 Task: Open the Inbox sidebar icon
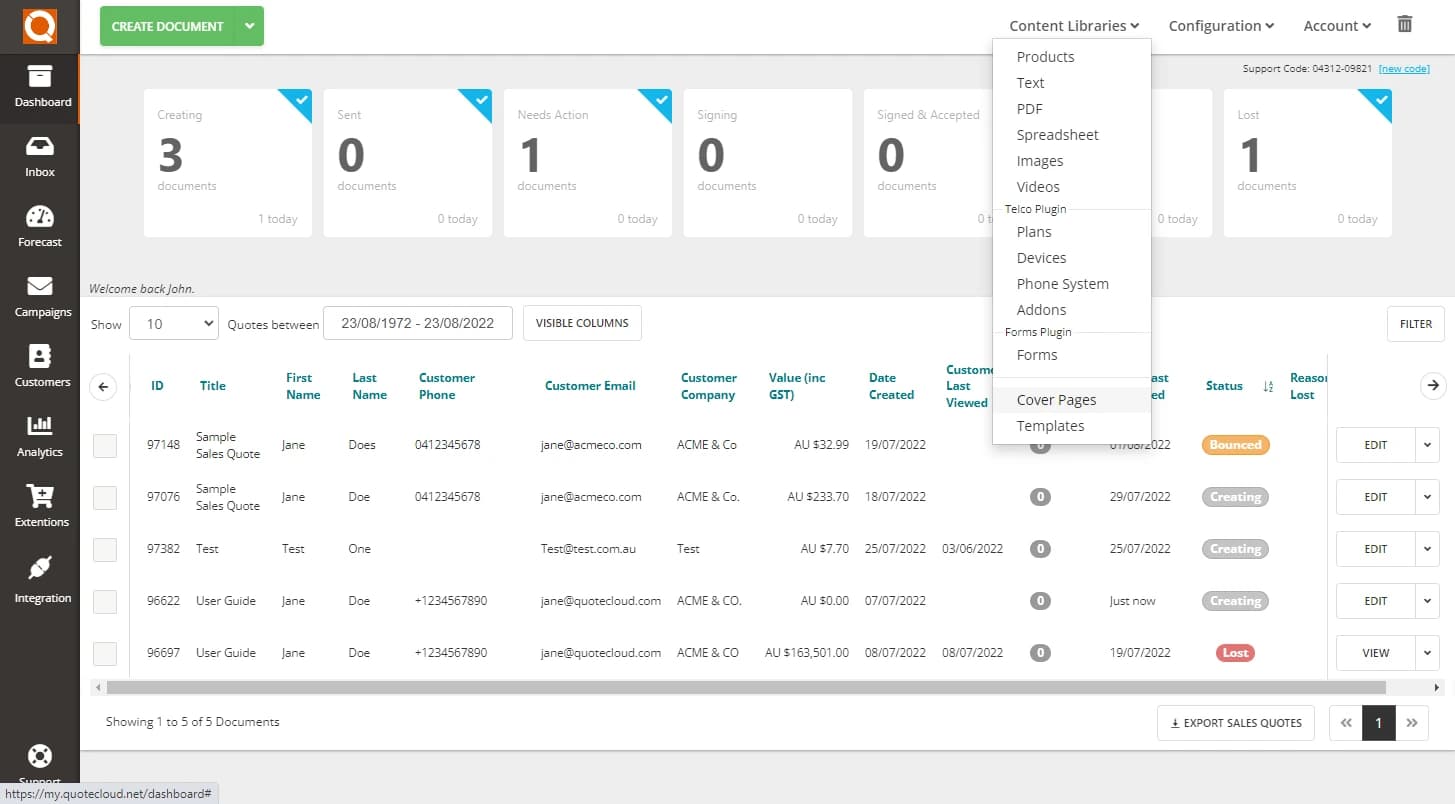pos(40,148)
